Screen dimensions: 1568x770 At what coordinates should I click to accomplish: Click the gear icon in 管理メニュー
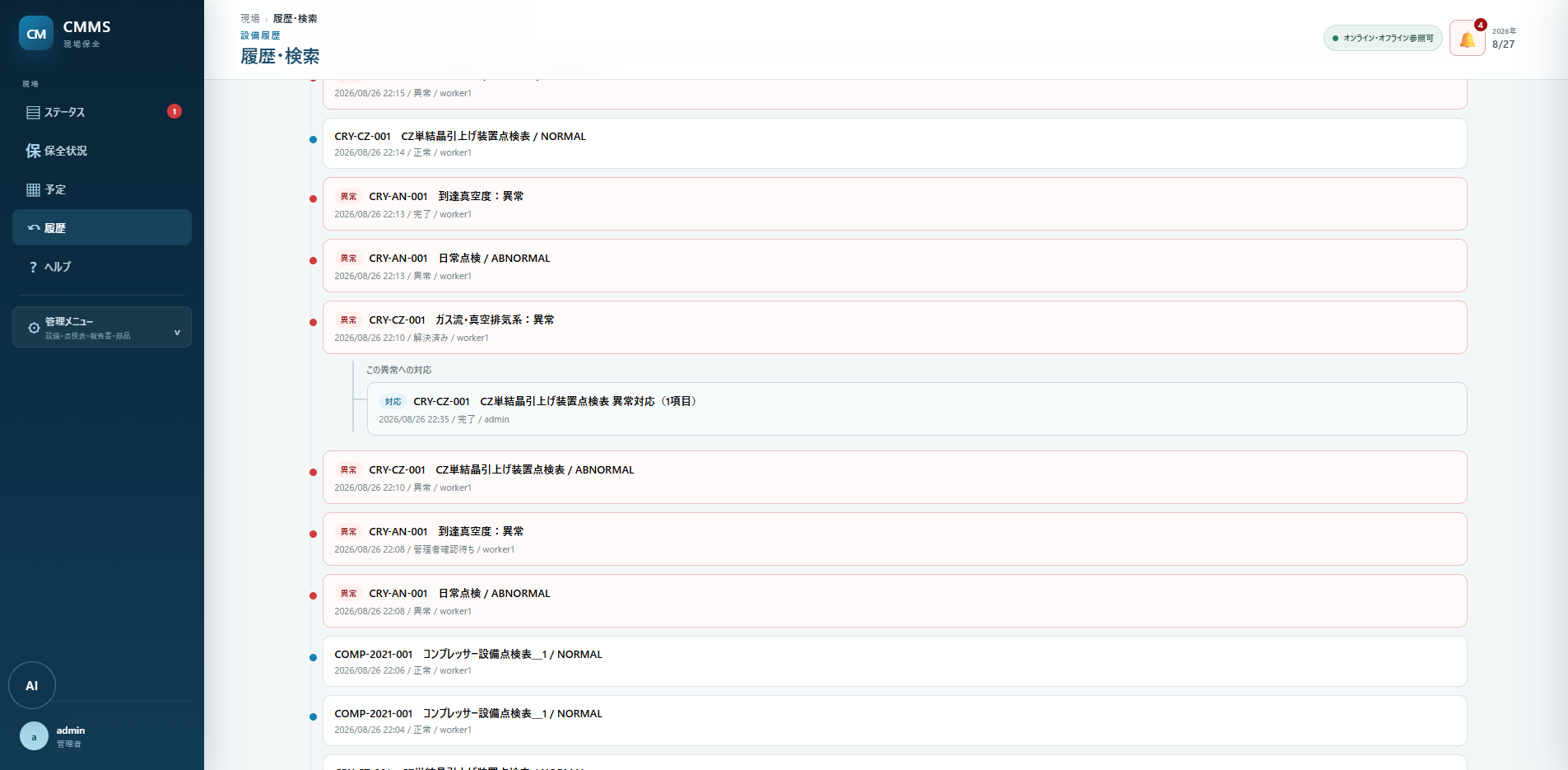click(34, 328)
